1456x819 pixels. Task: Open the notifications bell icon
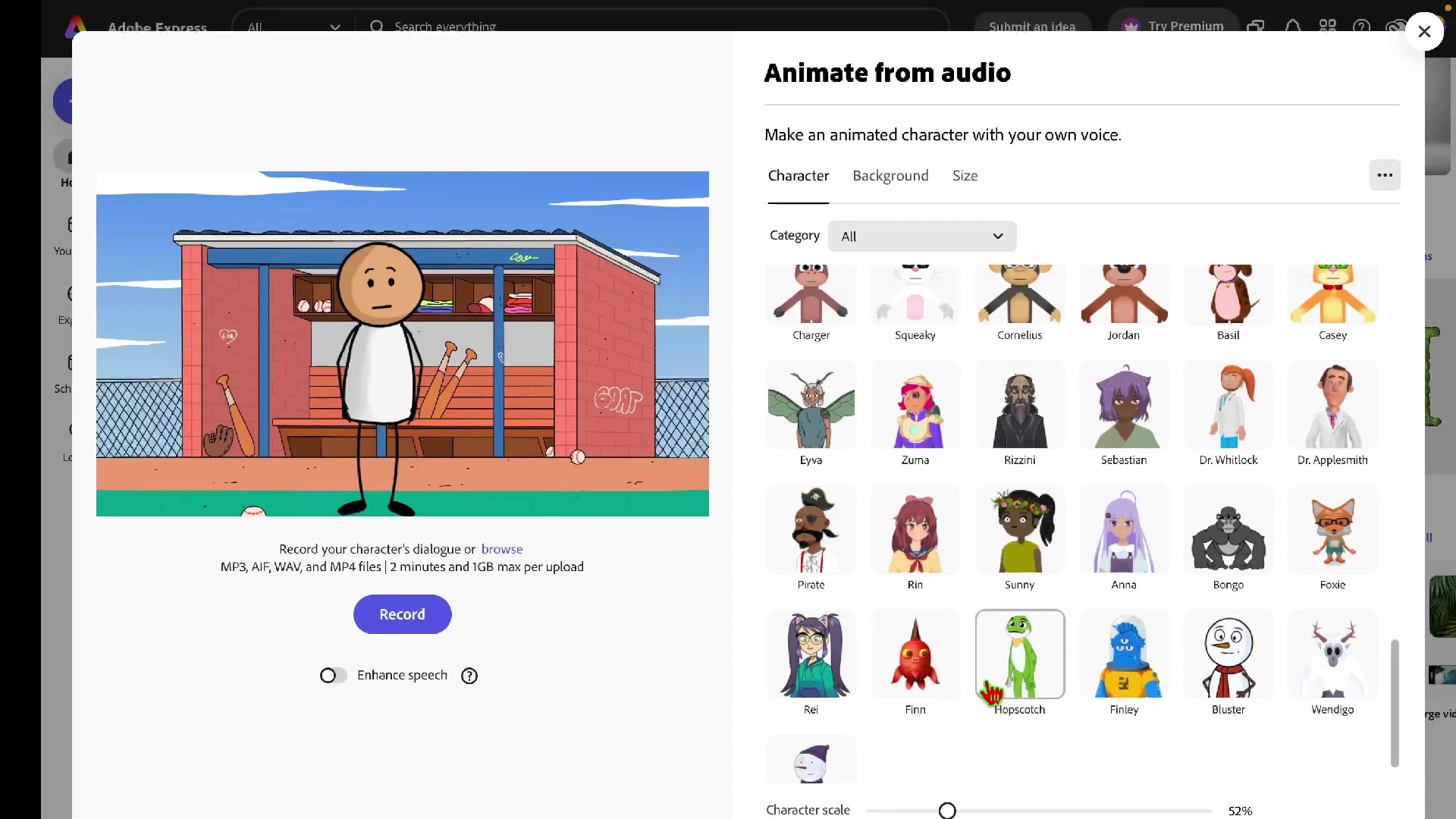[x=1293, y=25]
